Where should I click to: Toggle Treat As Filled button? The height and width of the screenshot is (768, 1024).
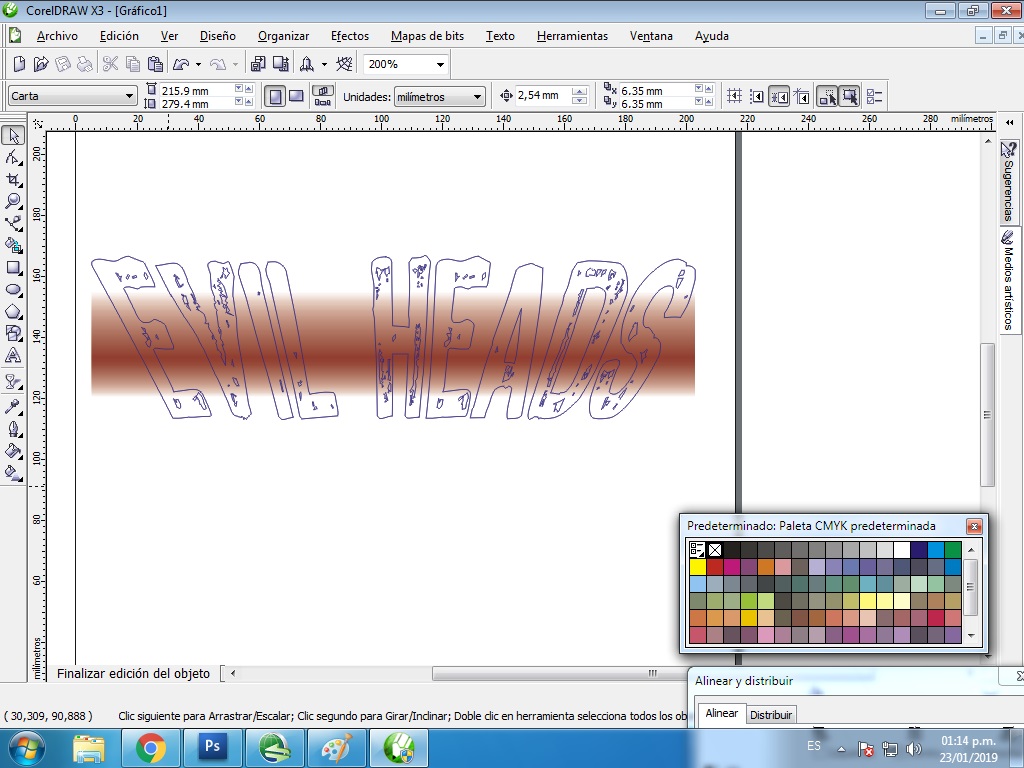[x=850, y=97]
